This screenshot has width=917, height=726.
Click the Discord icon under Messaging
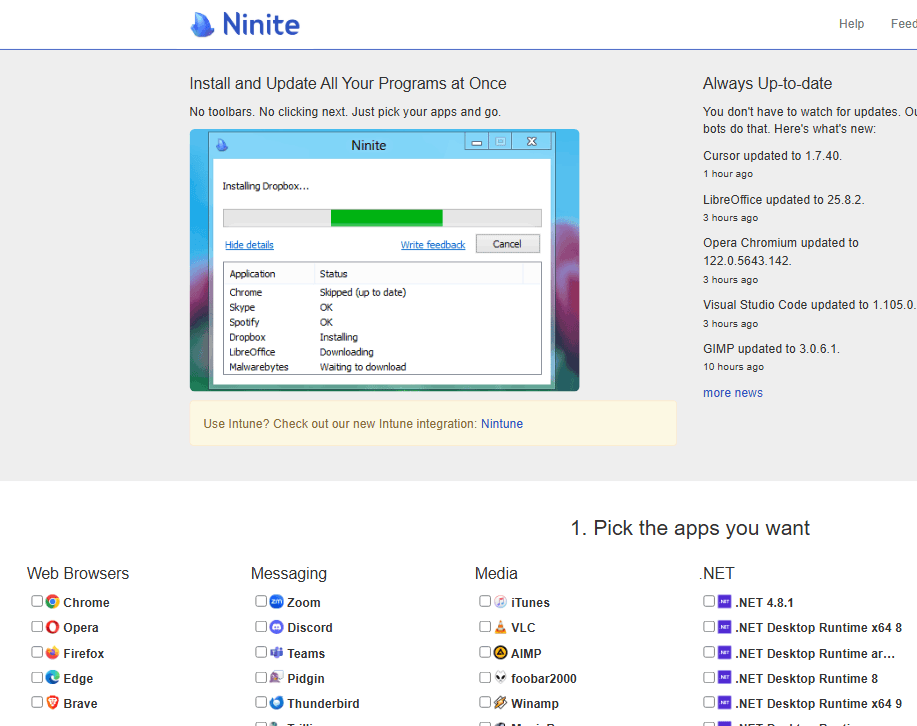pyautogui.click(x=277, y=627)
